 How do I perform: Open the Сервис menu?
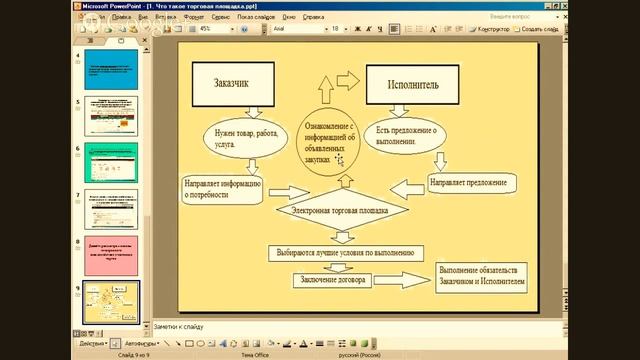tap(220, 17)
